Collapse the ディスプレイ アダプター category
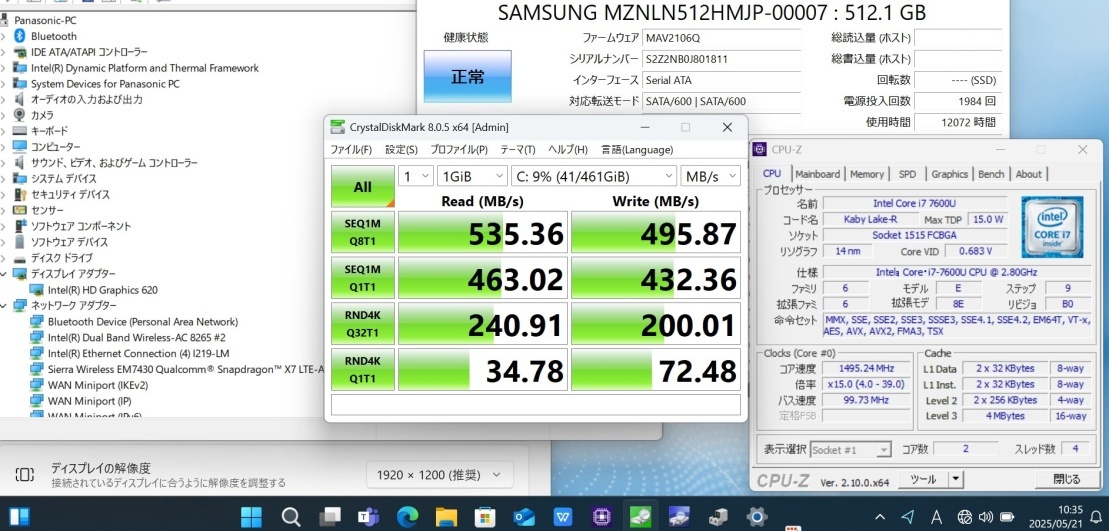 pos(4,274)
